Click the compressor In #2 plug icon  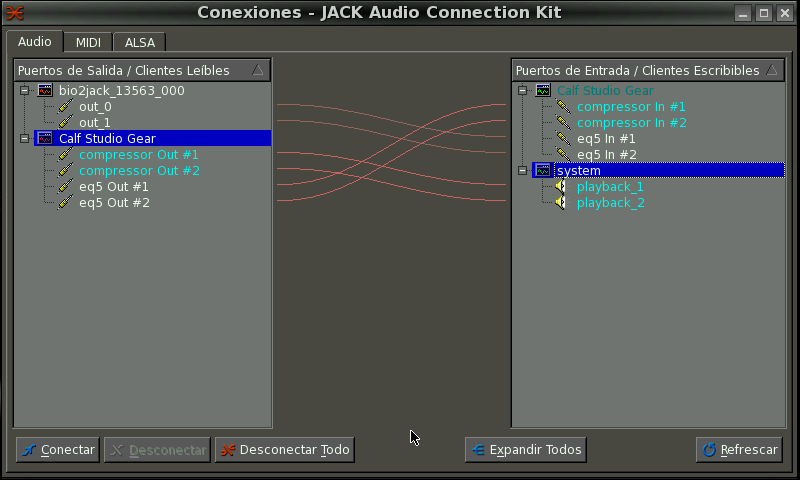(x=563, y=122)
